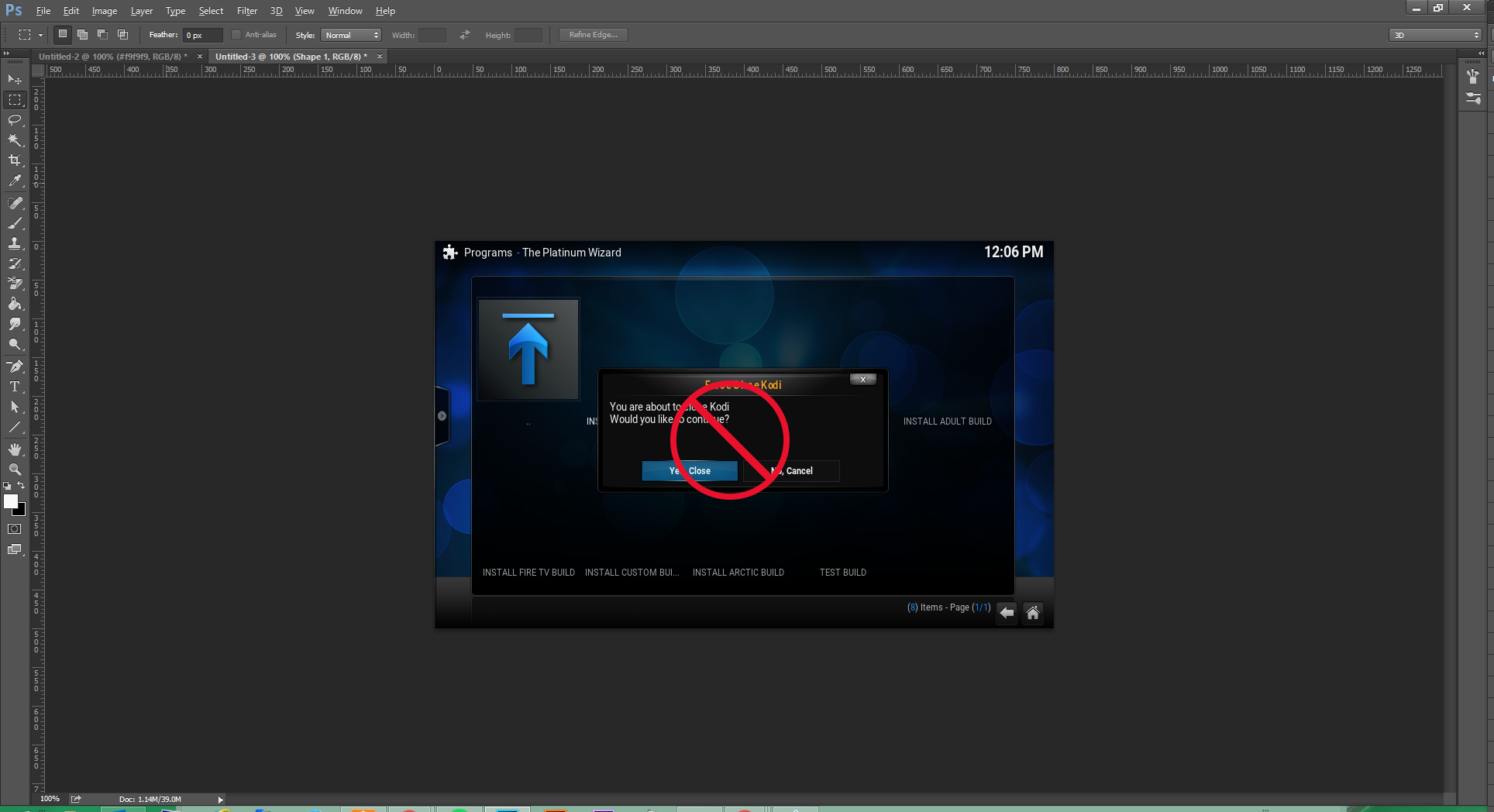This screenshot has height=812, width=1494.
Task: Click the Width input field
Action: (x=432, y=35)
